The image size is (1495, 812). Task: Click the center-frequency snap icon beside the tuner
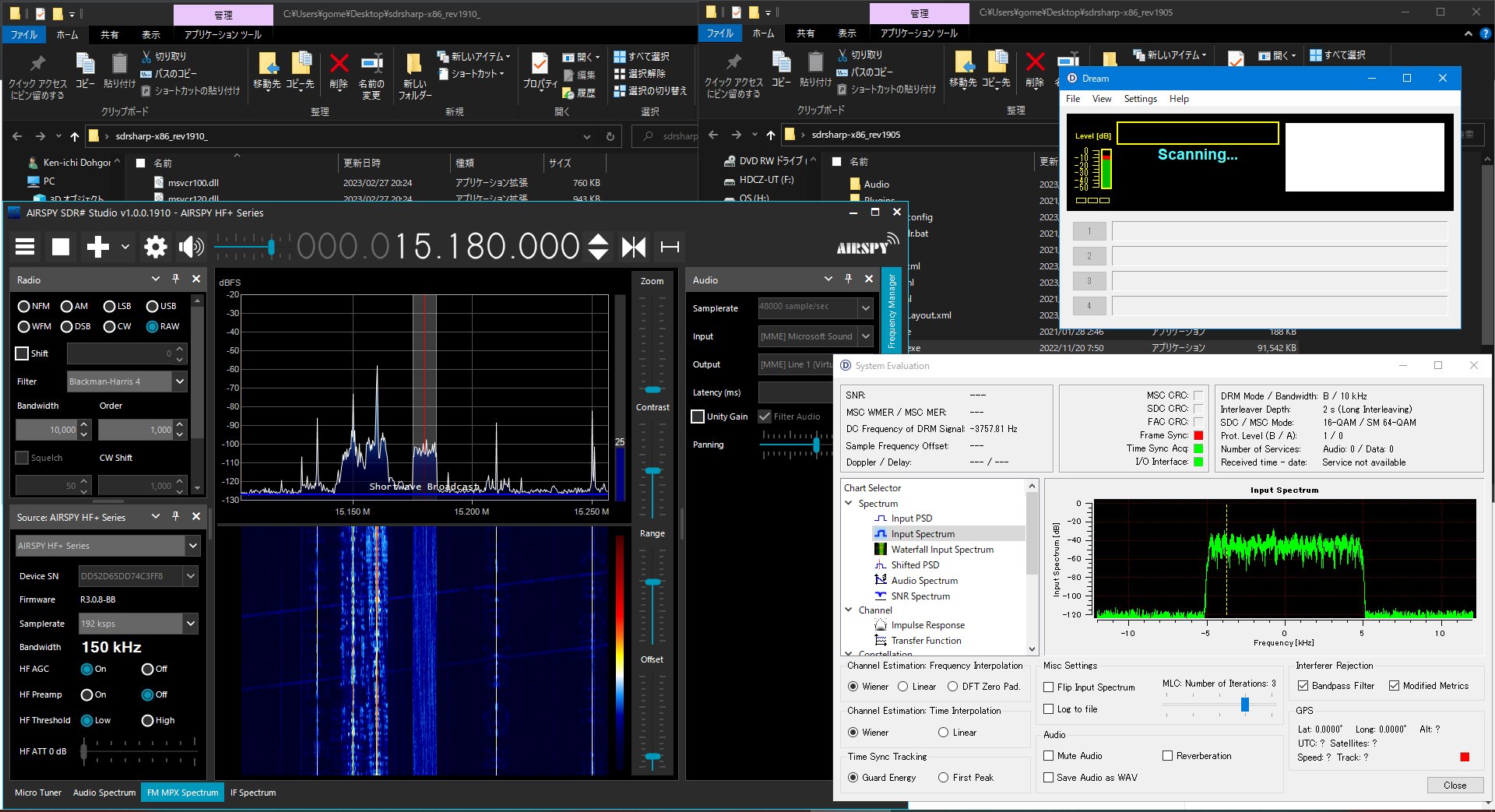click(633, 247)
